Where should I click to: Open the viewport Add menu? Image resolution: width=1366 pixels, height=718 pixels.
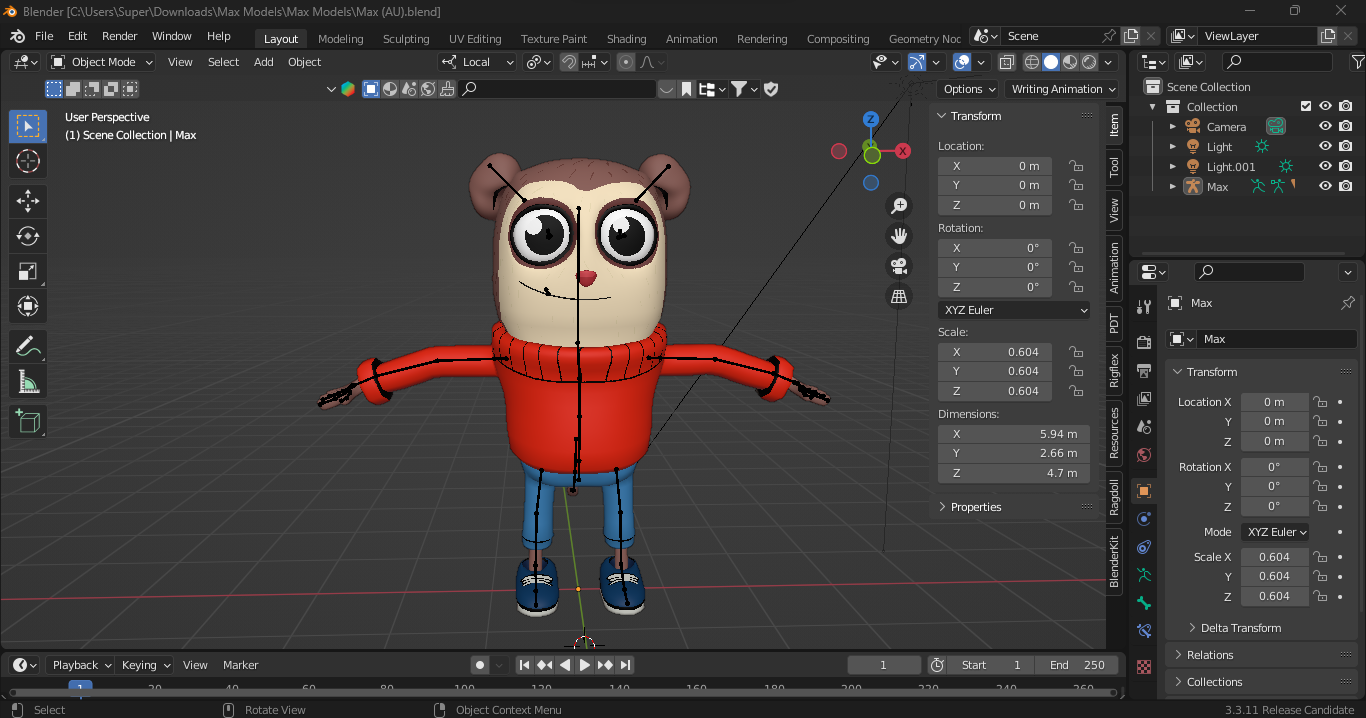click(264, 62)
